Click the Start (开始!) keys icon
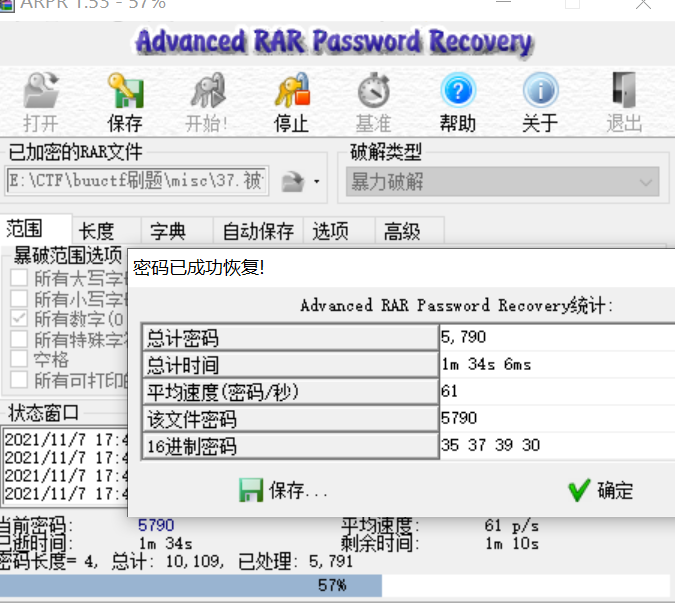 coord(208,90)
